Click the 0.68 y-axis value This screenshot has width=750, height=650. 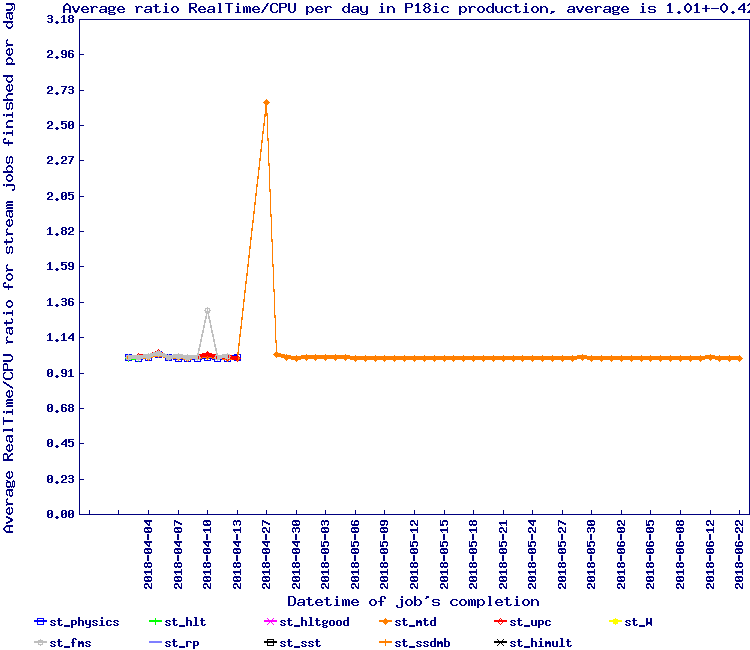60,408
